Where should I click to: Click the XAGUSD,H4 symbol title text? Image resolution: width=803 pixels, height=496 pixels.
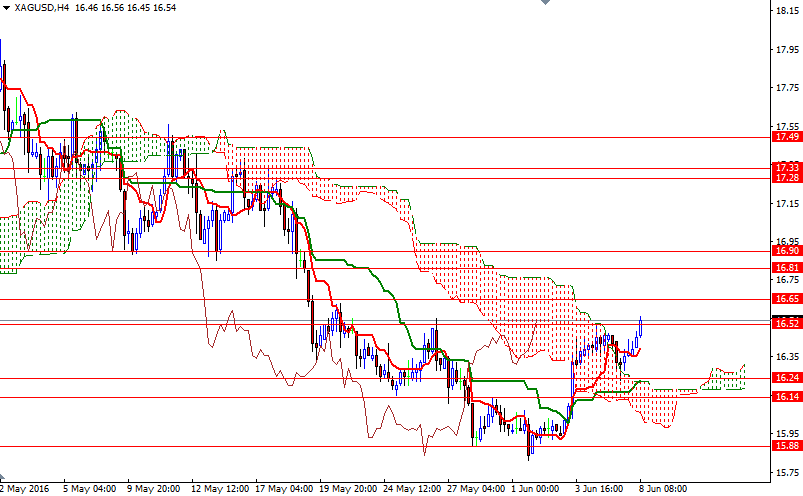click(37, 8)
